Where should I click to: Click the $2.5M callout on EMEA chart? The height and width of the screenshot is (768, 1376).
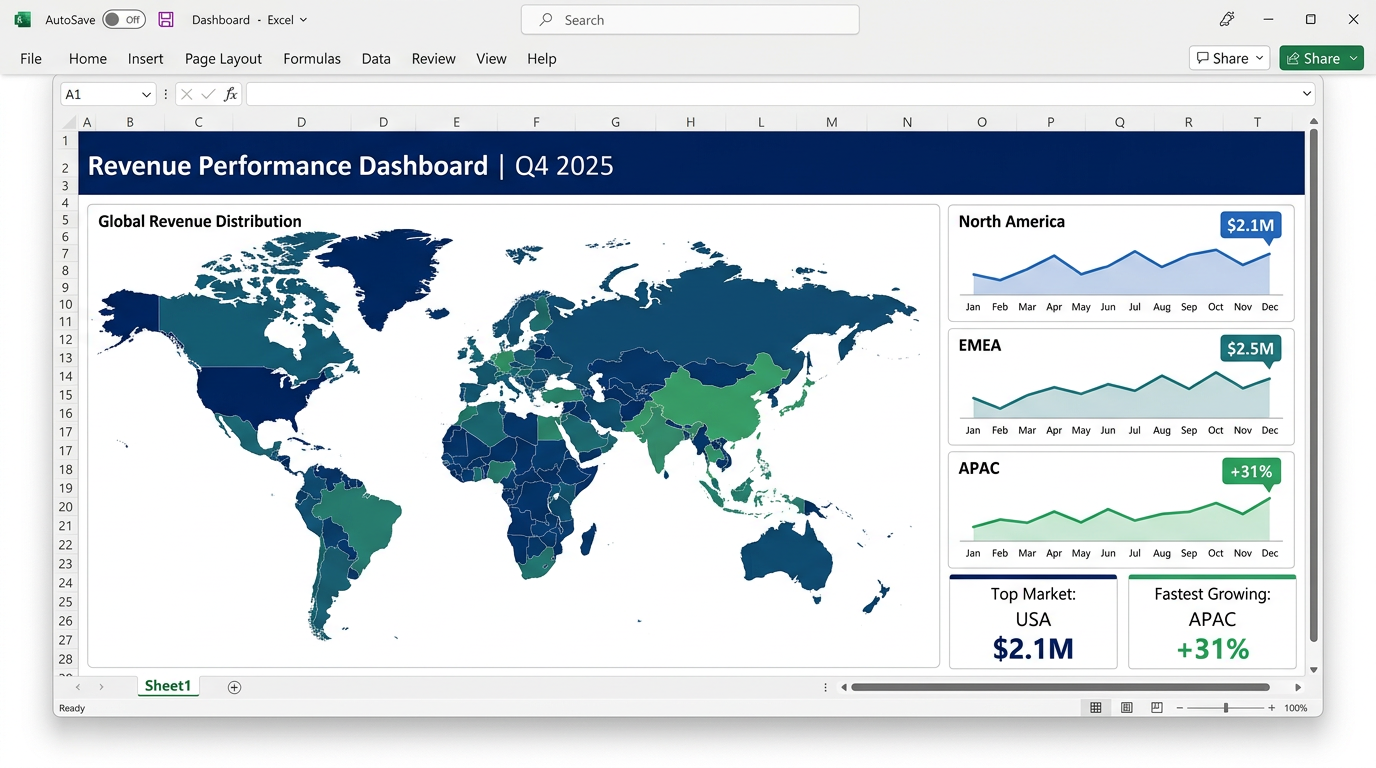tap(1250, 349)
